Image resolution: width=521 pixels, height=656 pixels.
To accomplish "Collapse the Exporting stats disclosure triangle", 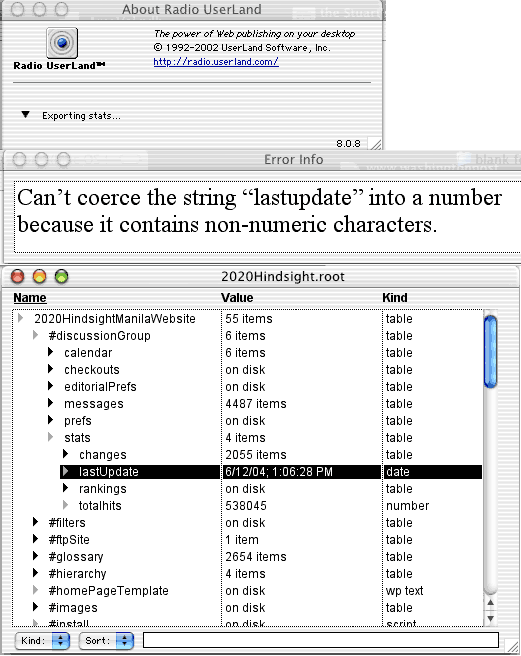I will point(26,115).
